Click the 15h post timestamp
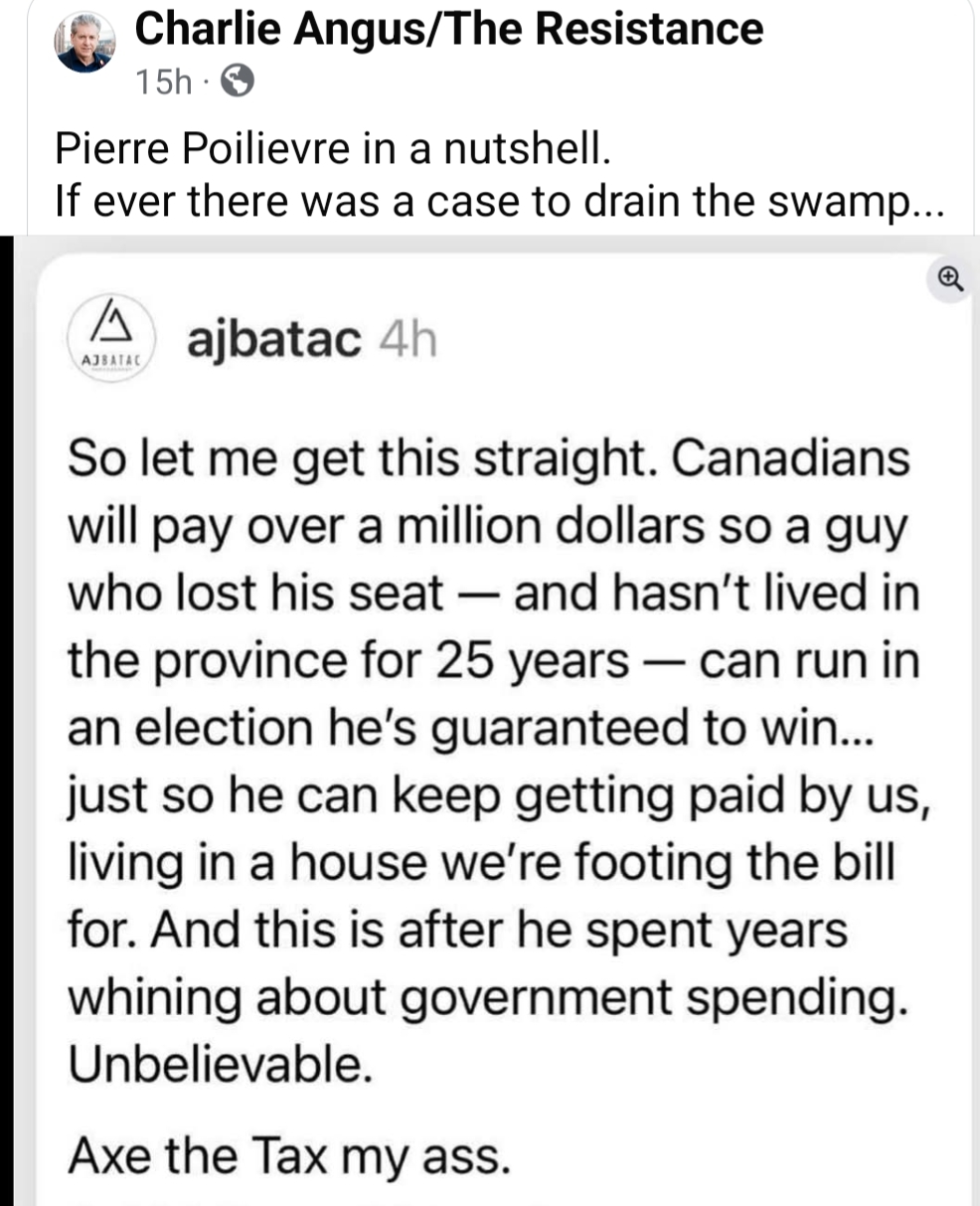The image size is (980, 1206). [x=162, y=83]
